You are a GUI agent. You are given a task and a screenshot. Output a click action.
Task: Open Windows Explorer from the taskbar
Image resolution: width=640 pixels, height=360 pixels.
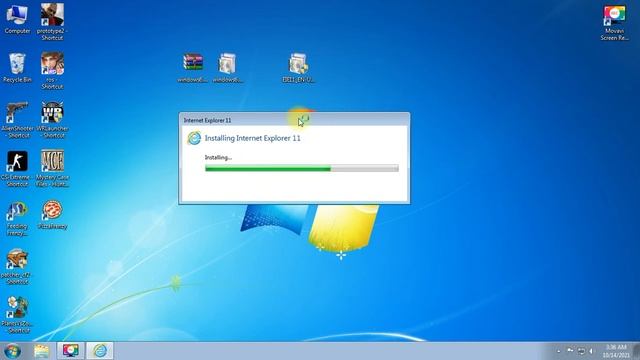click(x=41, y=351)
